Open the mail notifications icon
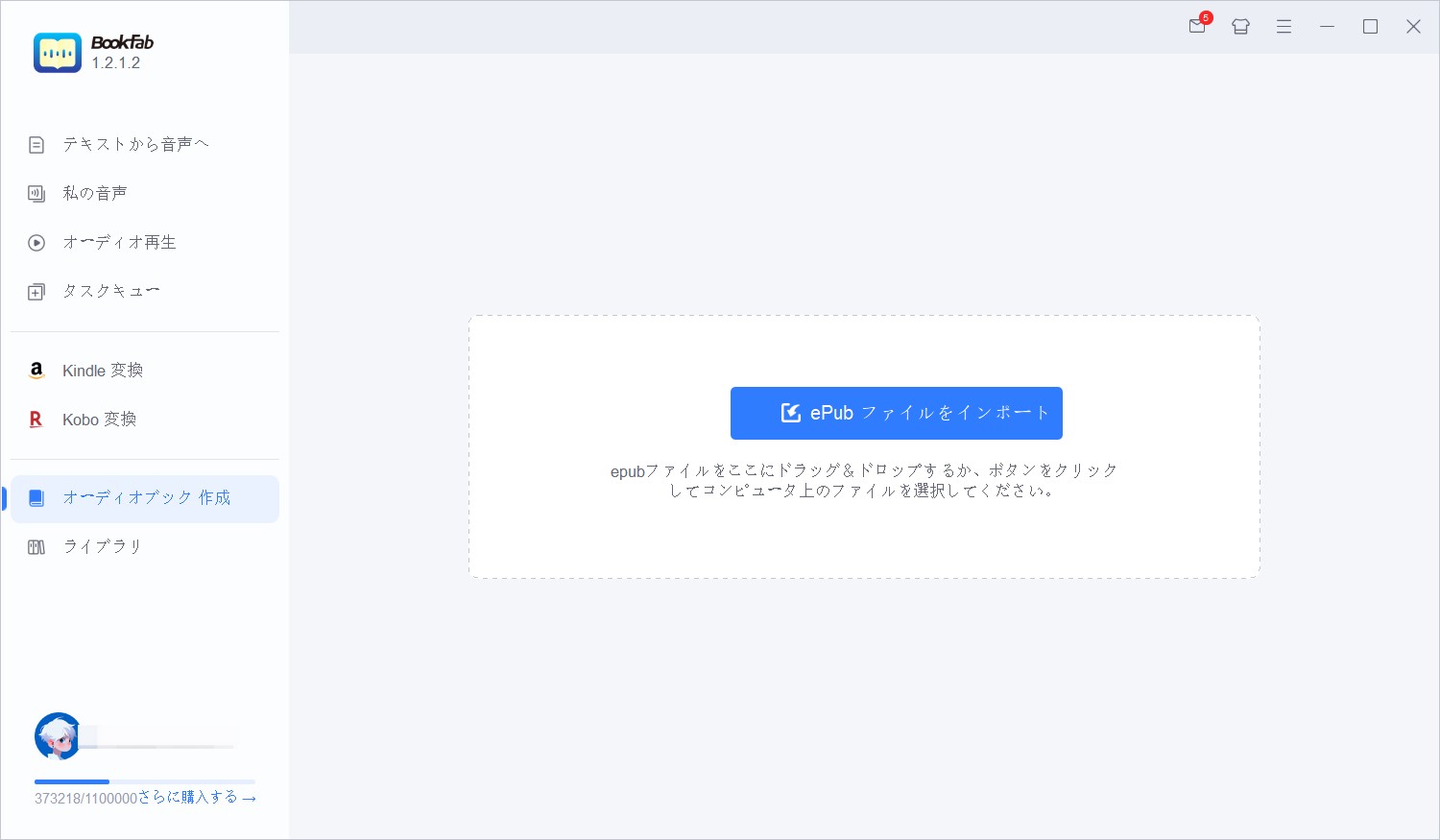1440x840 pixels. click(1197, 27)
